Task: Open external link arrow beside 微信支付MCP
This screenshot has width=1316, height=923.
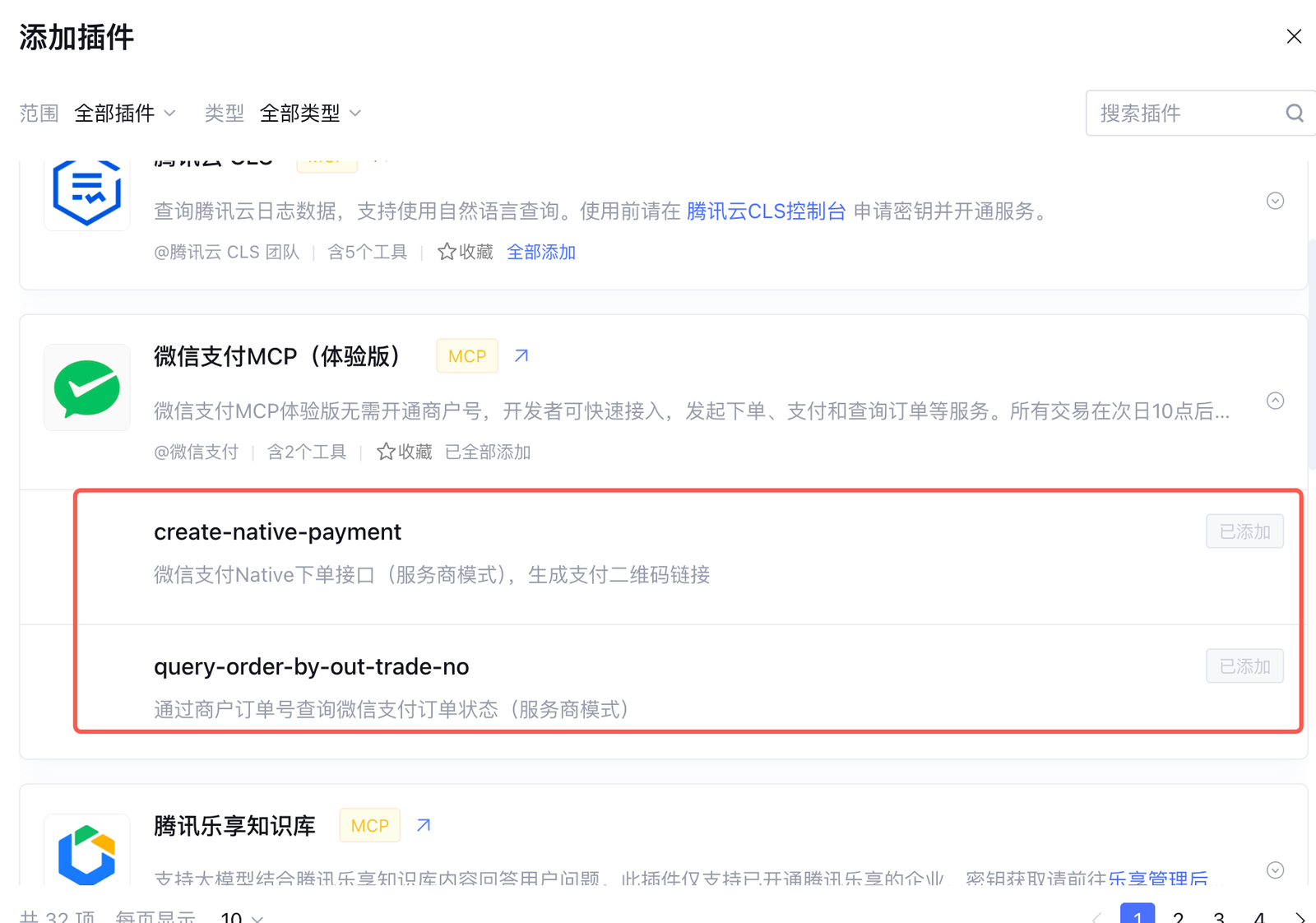Action: point(521,356)
